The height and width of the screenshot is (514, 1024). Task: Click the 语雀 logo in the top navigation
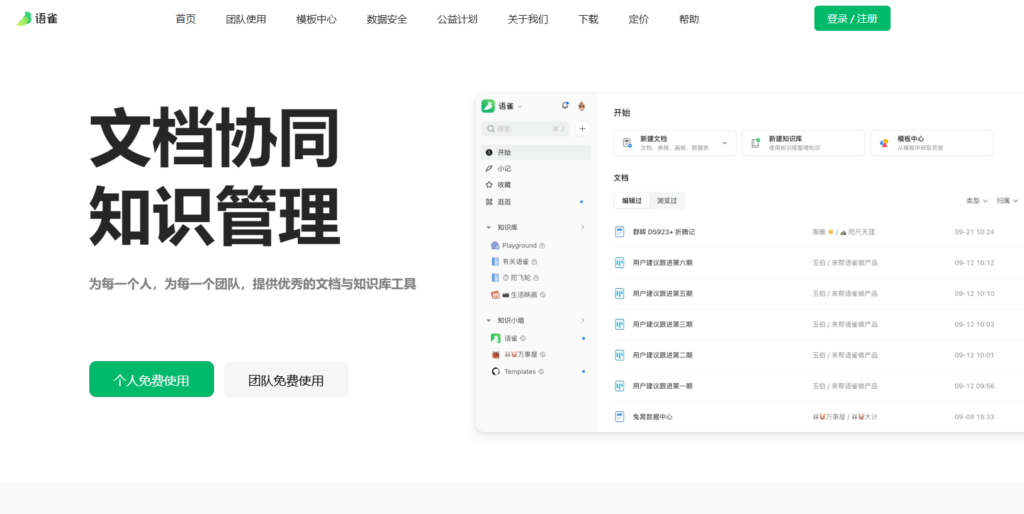pyautogui.click(x=37, y=19)
